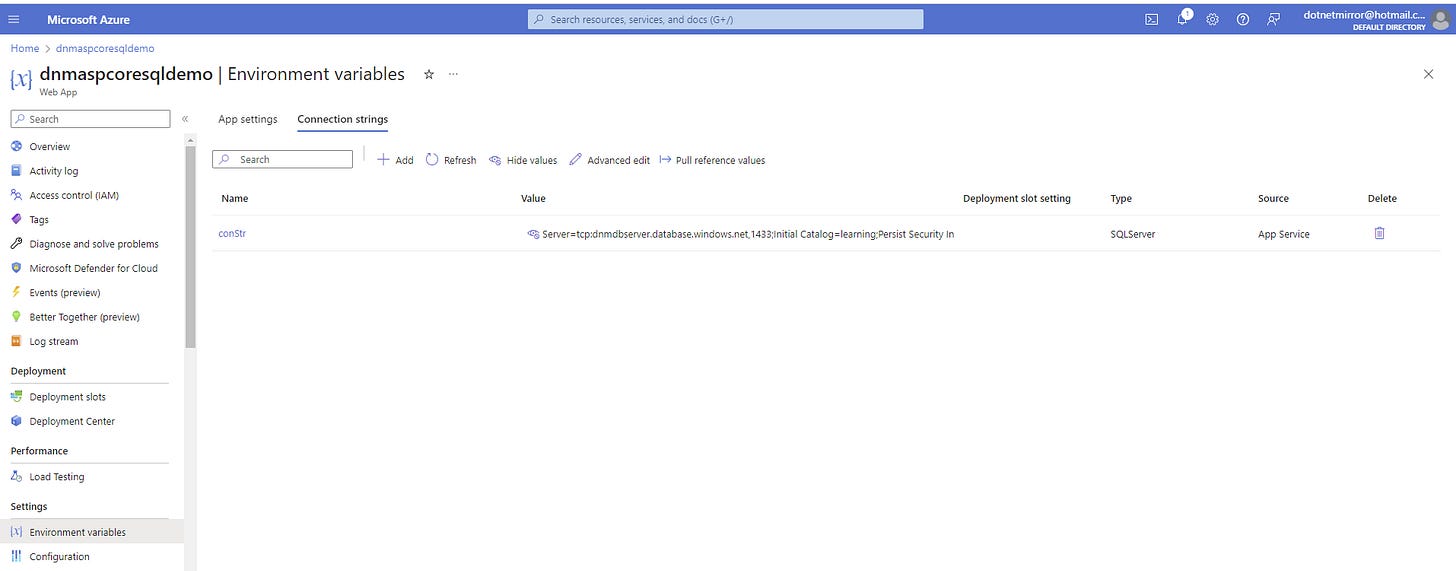This screenshot has height=571, width=1456.
Task: Open Events (preview)
Action: 65,292
